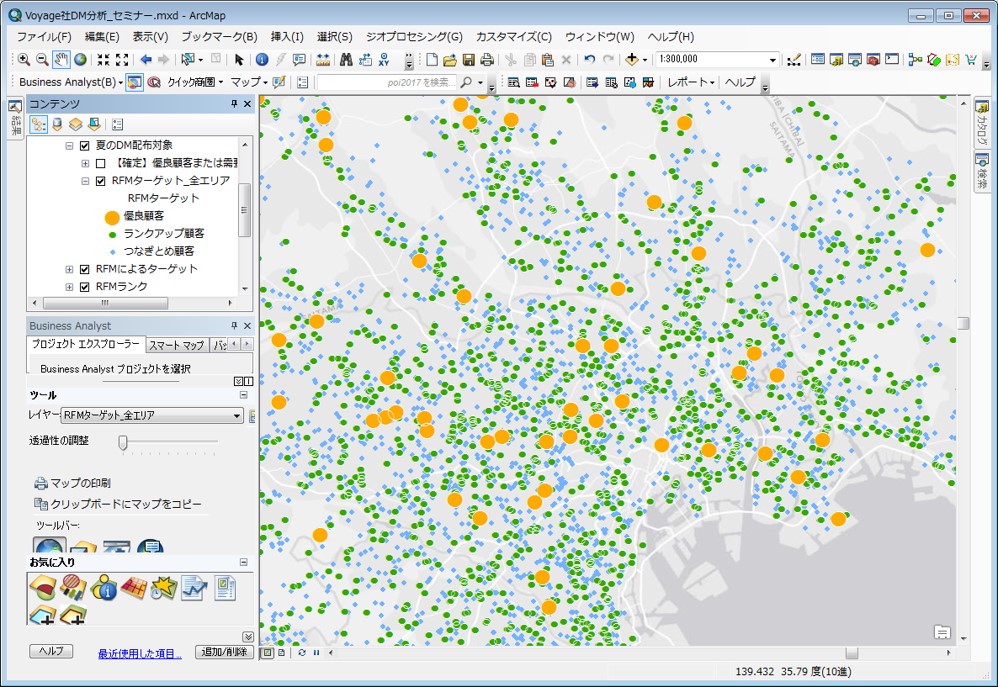Switch to the スマート マップ tab
This screenshot has height=687, width=998.
(x=177, y=345)
